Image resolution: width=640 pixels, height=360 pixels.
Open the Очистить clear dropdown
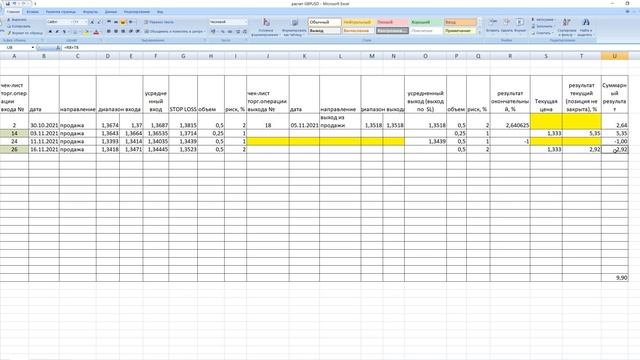click(543, 33)
